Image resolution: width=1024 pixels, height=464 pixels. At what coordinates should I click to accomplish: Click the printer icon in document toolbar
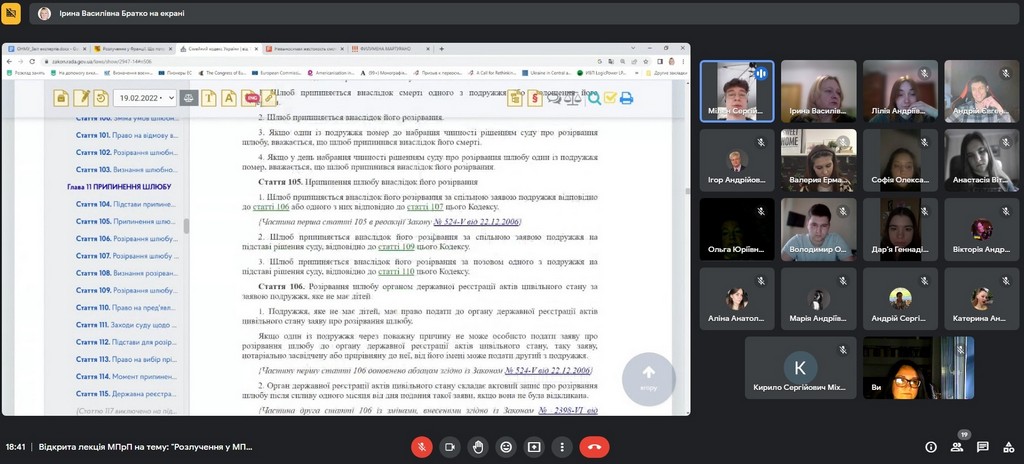(x=626, y=98)
